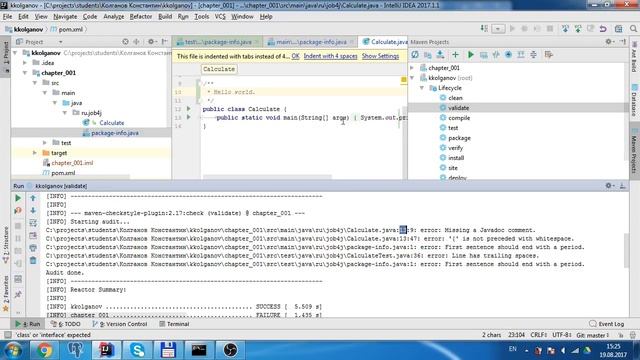
Task: Collapse the src folder
Action: pos(35,83)
